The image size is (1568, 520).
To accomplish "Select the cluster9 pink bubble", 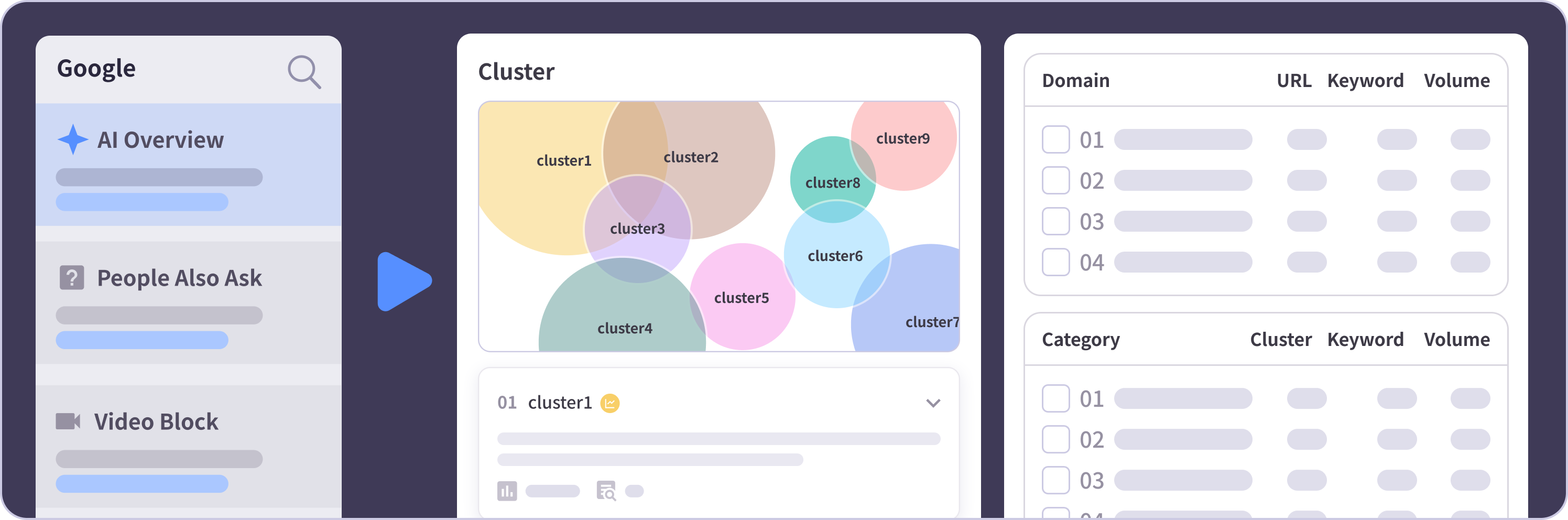I will tap(903, 145).
